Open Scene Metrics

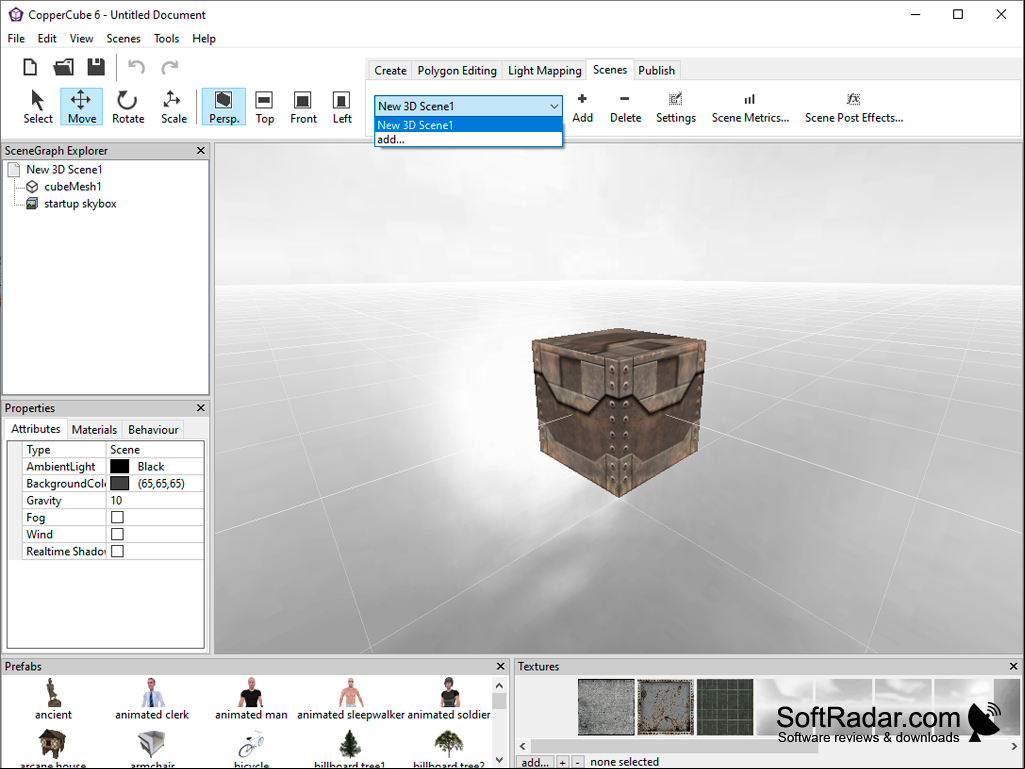(750, 108)
